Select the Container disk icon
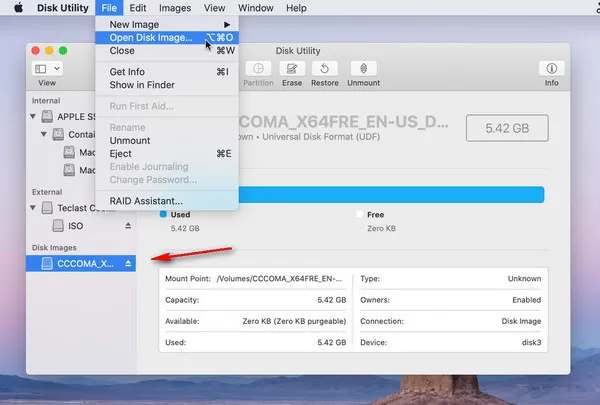Image resolution: width=600 pixels, height=405 pixels. click(x=58, y=134)
